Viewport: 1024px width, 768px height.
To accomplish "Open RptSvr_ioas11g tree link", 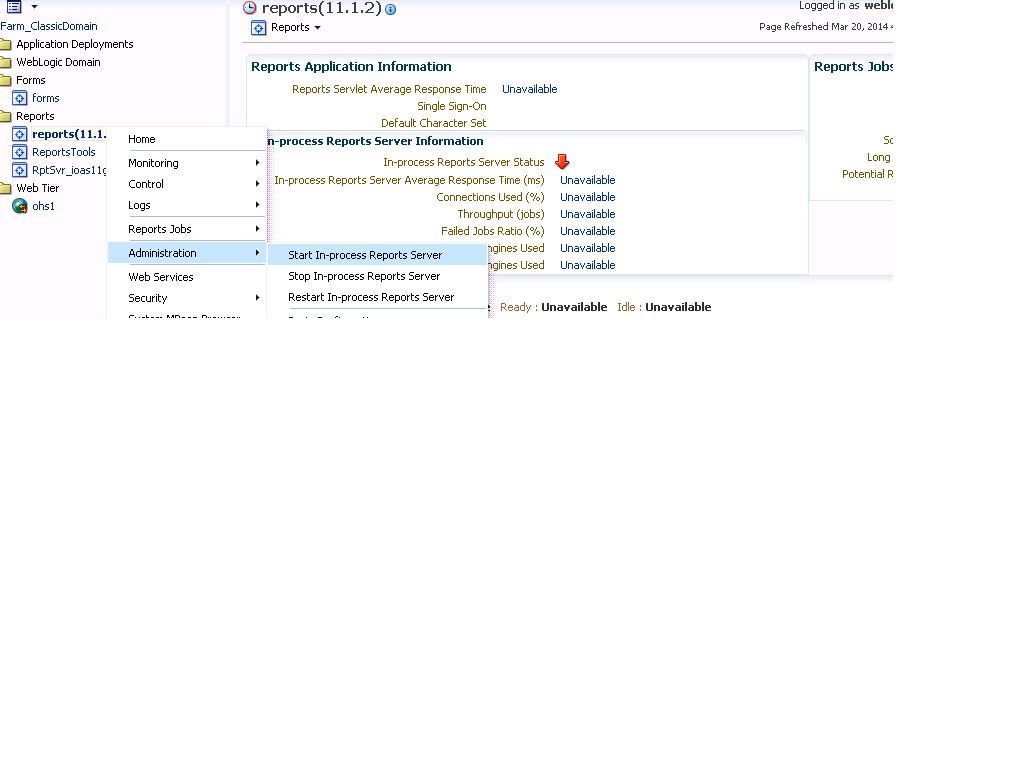I will click(x=69, y=170).
